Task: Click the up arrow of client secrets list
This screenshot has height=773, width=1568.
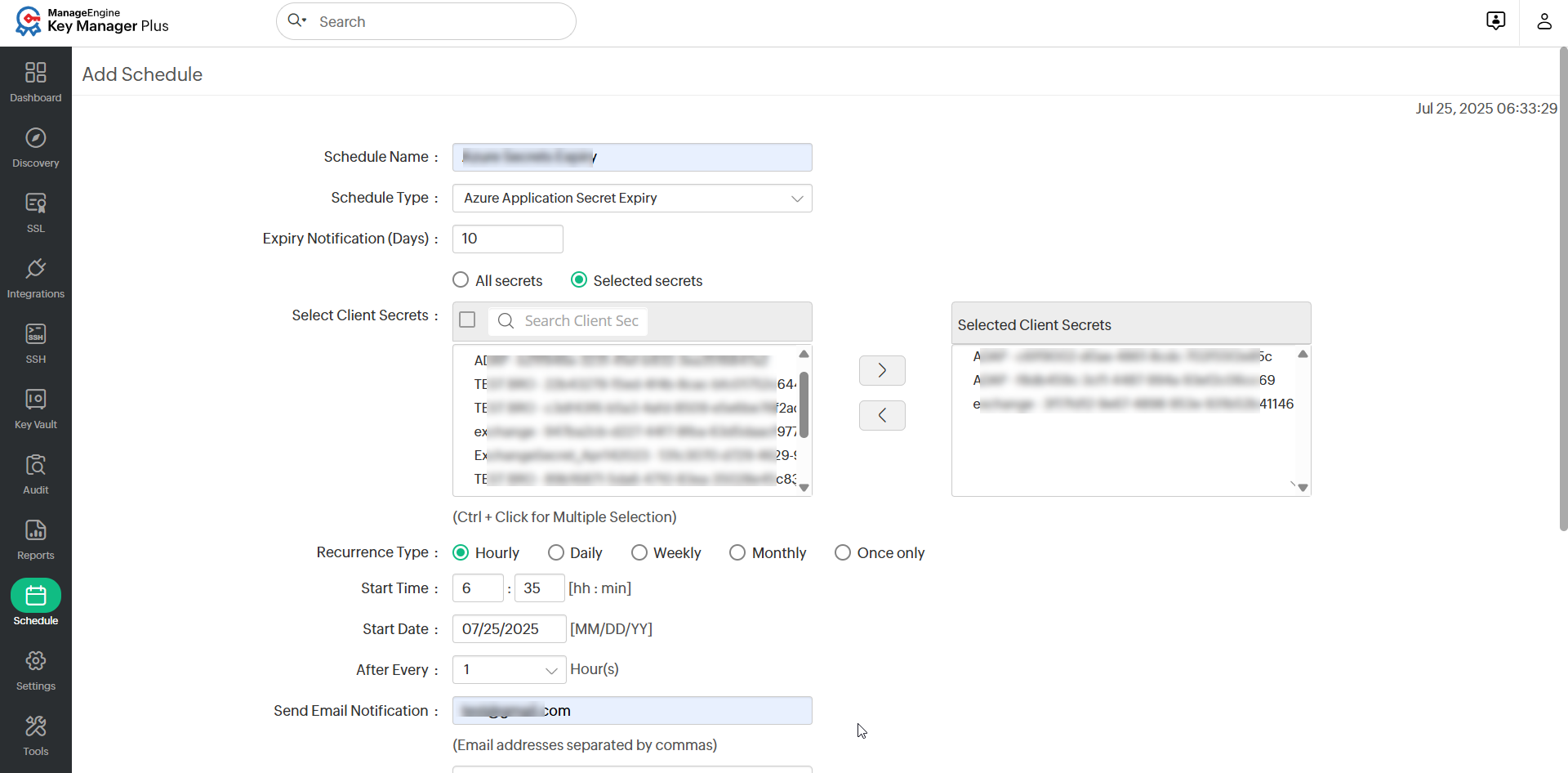Action: tap(804, 354)
